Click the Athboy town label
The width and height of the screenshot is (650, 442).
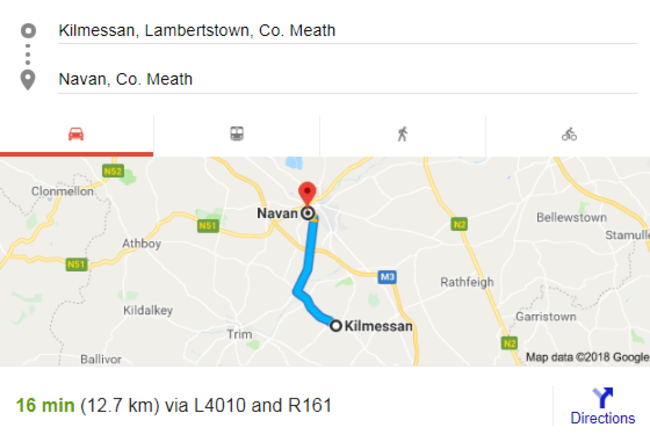pos(140,243)
